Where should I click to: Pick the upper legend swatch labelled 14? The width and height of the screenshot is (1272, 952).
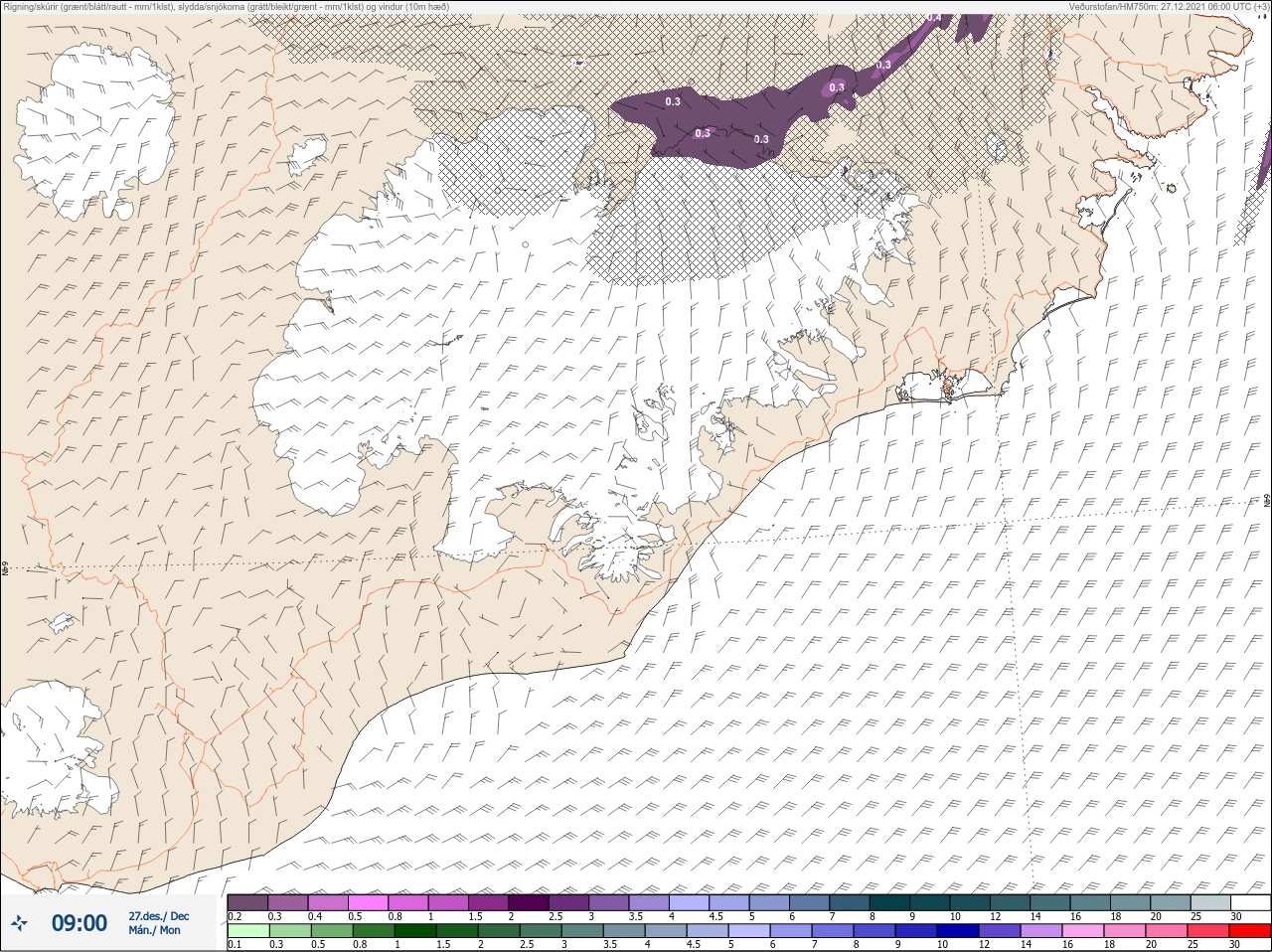click(x=1050, y=902)
